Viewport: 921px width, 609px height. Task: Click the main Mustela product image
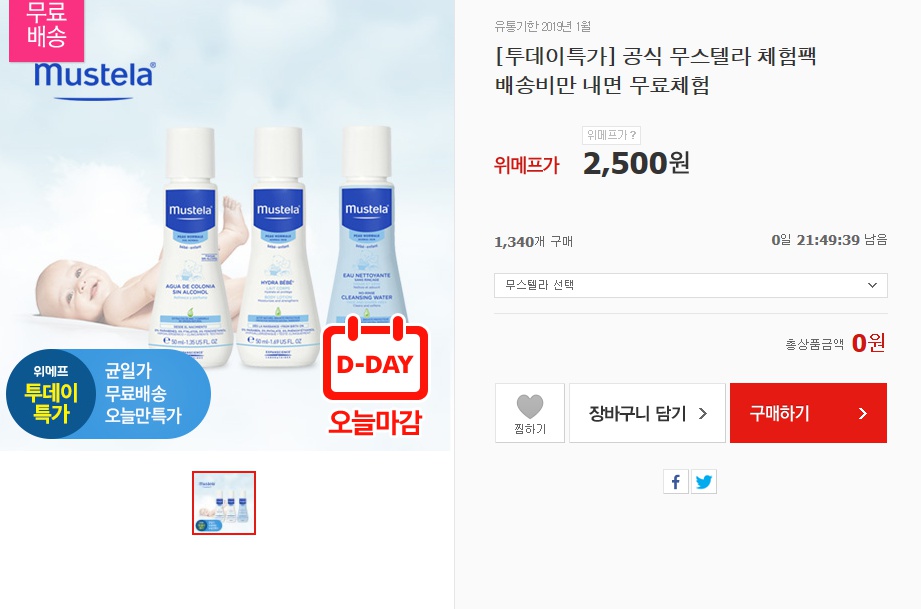[x=226, y=226]
